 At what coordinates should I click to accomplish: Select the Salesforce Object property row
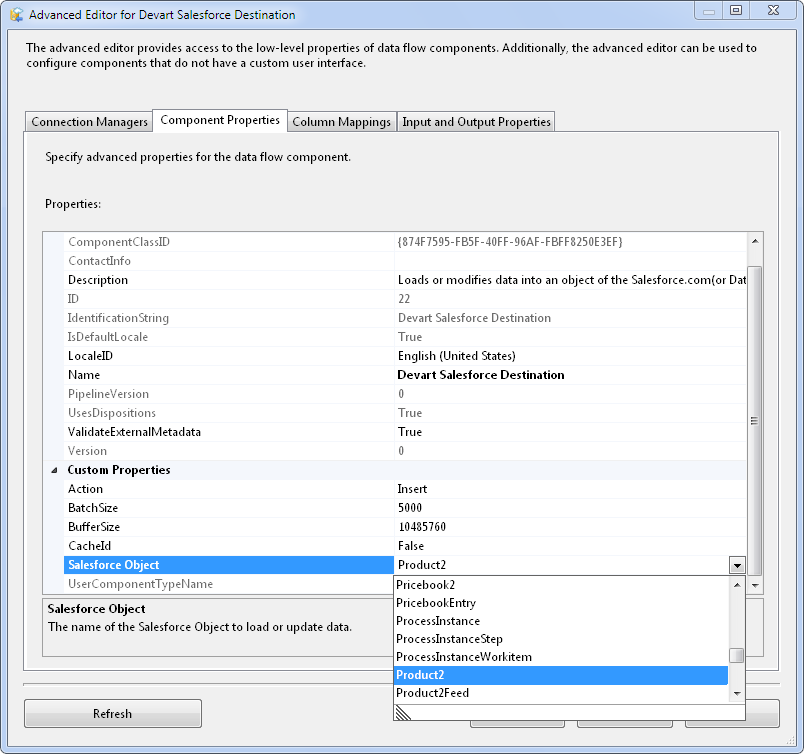[x=229, y=565]
